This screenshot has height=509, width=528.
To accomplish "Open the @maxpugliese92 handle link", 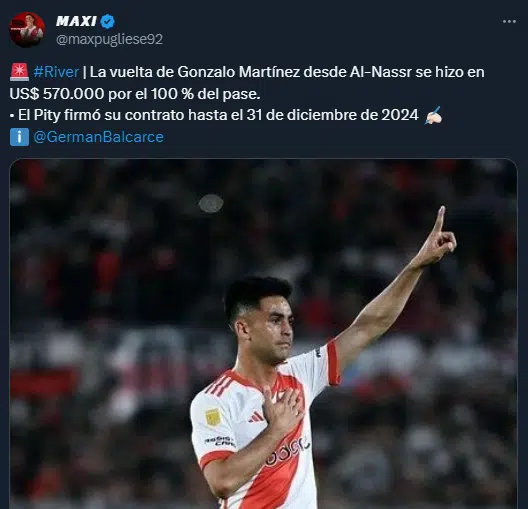I will 109,39.
